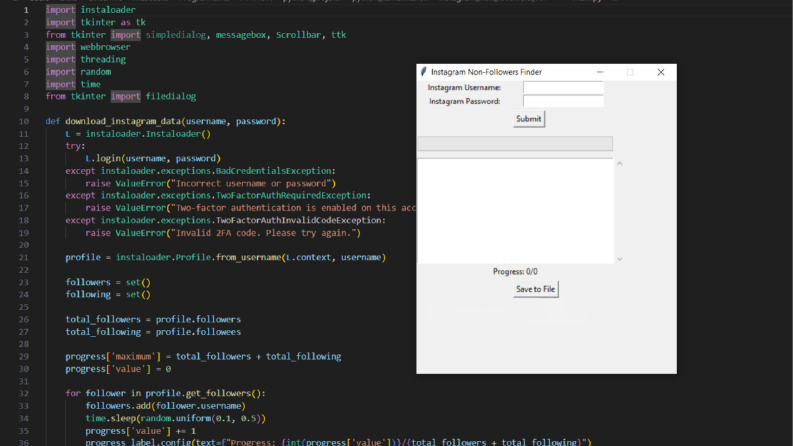Click "progress['maximum']" on line 29
Screen dimensions: 793x446
coord(113,356)
